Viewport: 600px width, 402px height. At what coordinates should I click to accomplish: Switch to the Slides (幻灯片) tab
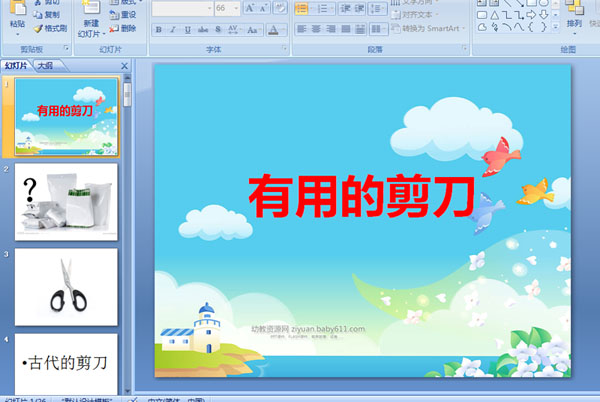(x=15, y=66)
